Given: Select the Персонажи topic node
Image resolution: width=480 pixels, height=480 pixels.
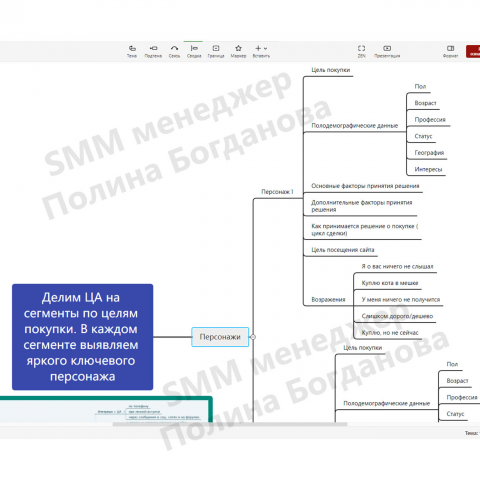Looking at the screenshot, I should pos(220,337).
